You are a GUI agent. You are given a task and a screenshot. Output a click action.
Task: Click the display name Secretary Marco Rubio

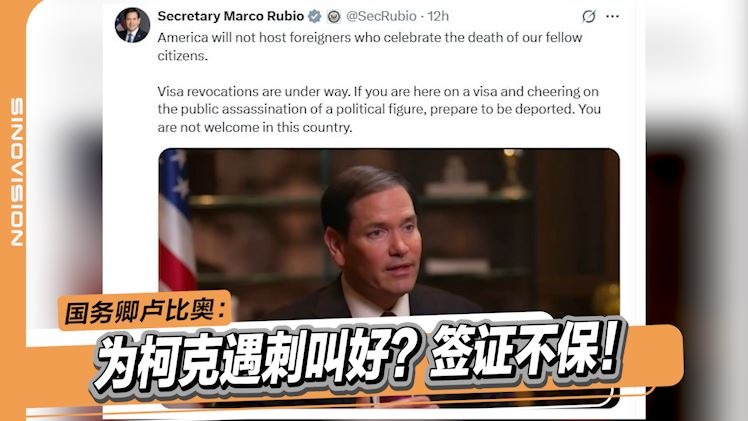pos(230,16)
